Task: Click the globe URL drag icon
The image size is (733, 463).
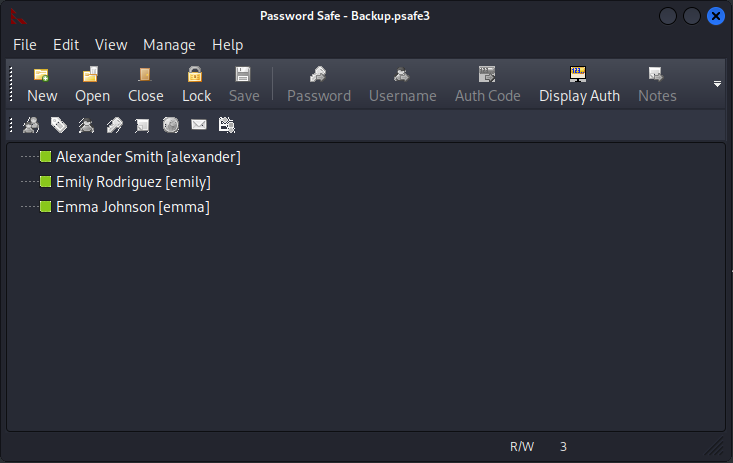Action: click(171, 125)
